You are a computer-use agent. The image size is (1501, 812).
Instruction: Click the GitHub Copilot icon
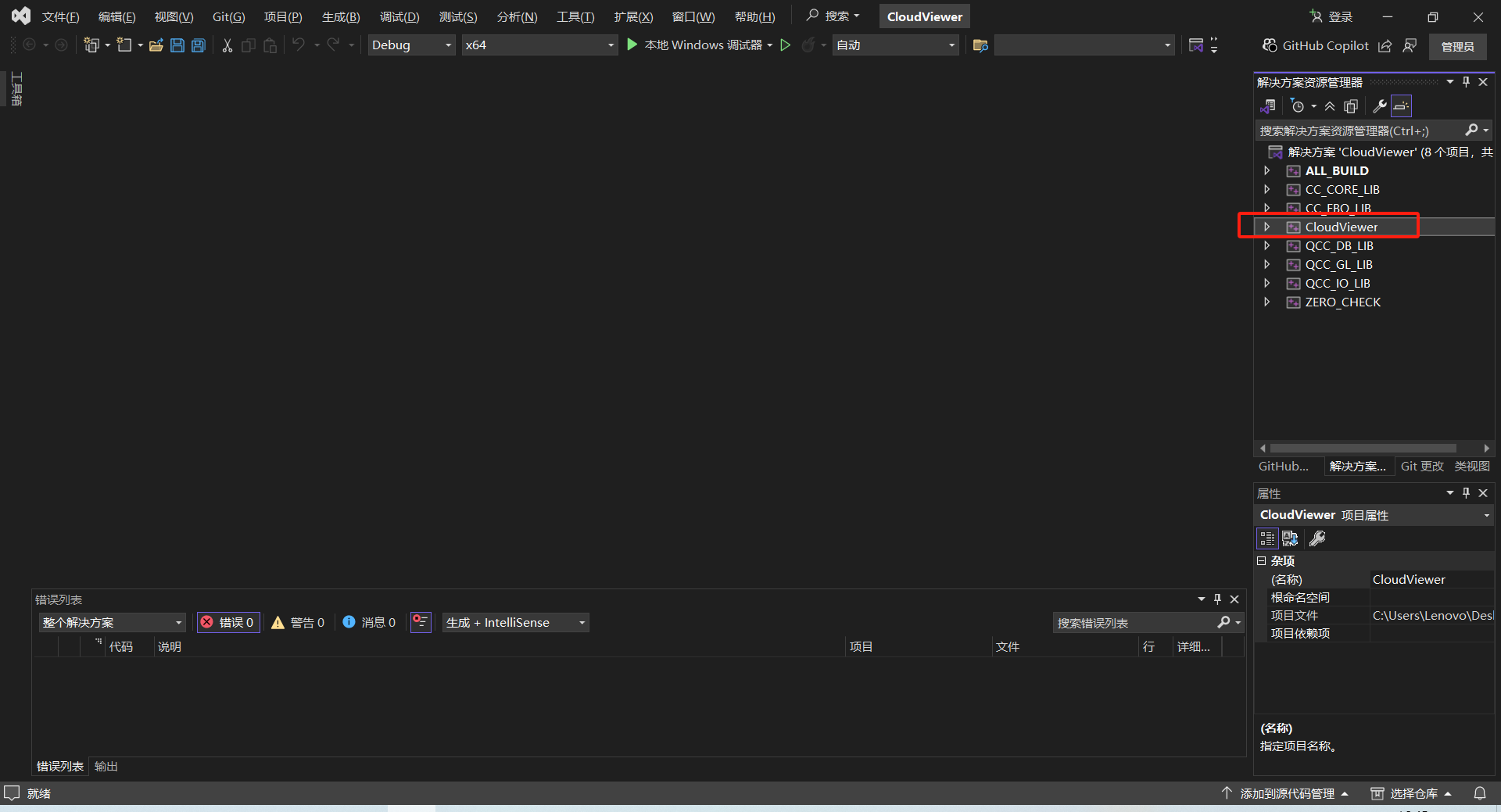point(1269,45)
